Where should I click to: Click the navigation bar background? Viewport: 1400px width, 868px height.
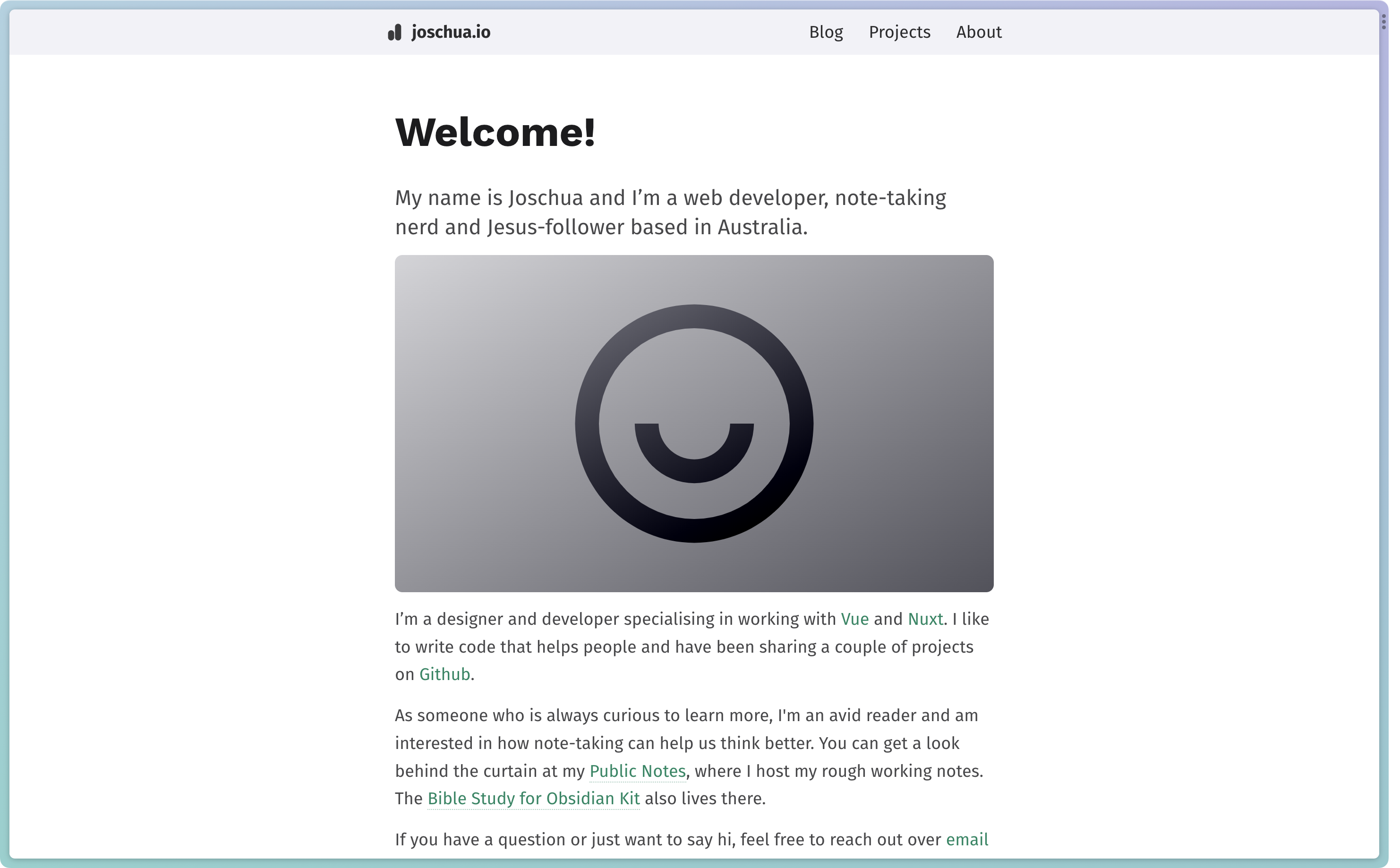pyautogui.click(x=632, y=33)
